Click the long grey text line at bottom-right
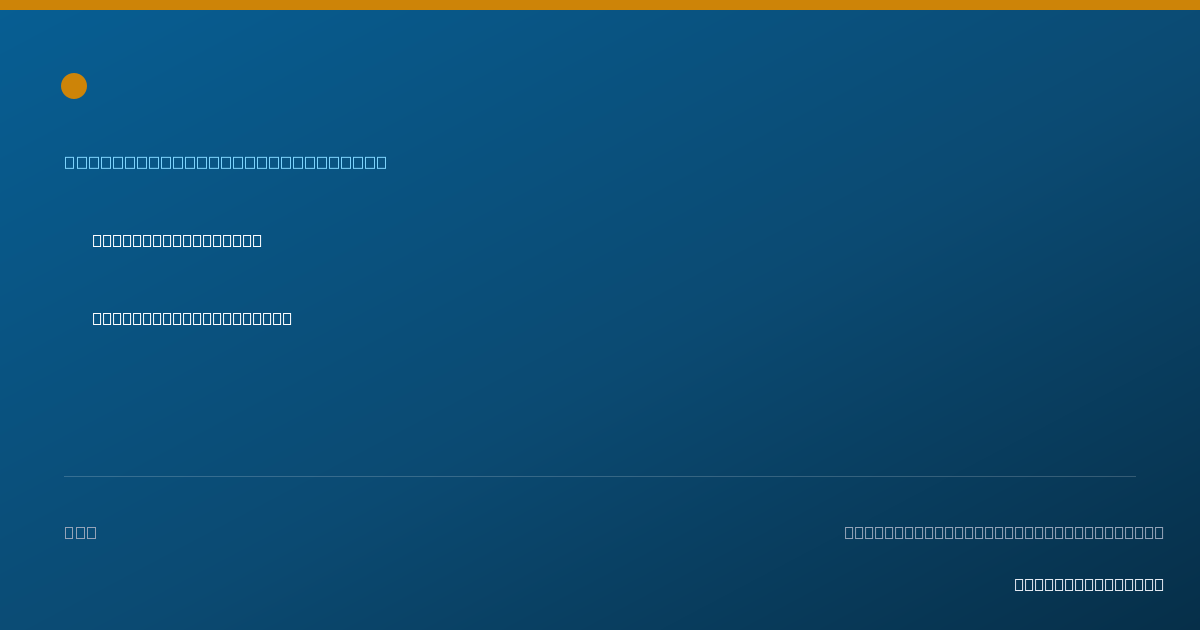Screen dimensions: 1200x630 coord(1004,532)
